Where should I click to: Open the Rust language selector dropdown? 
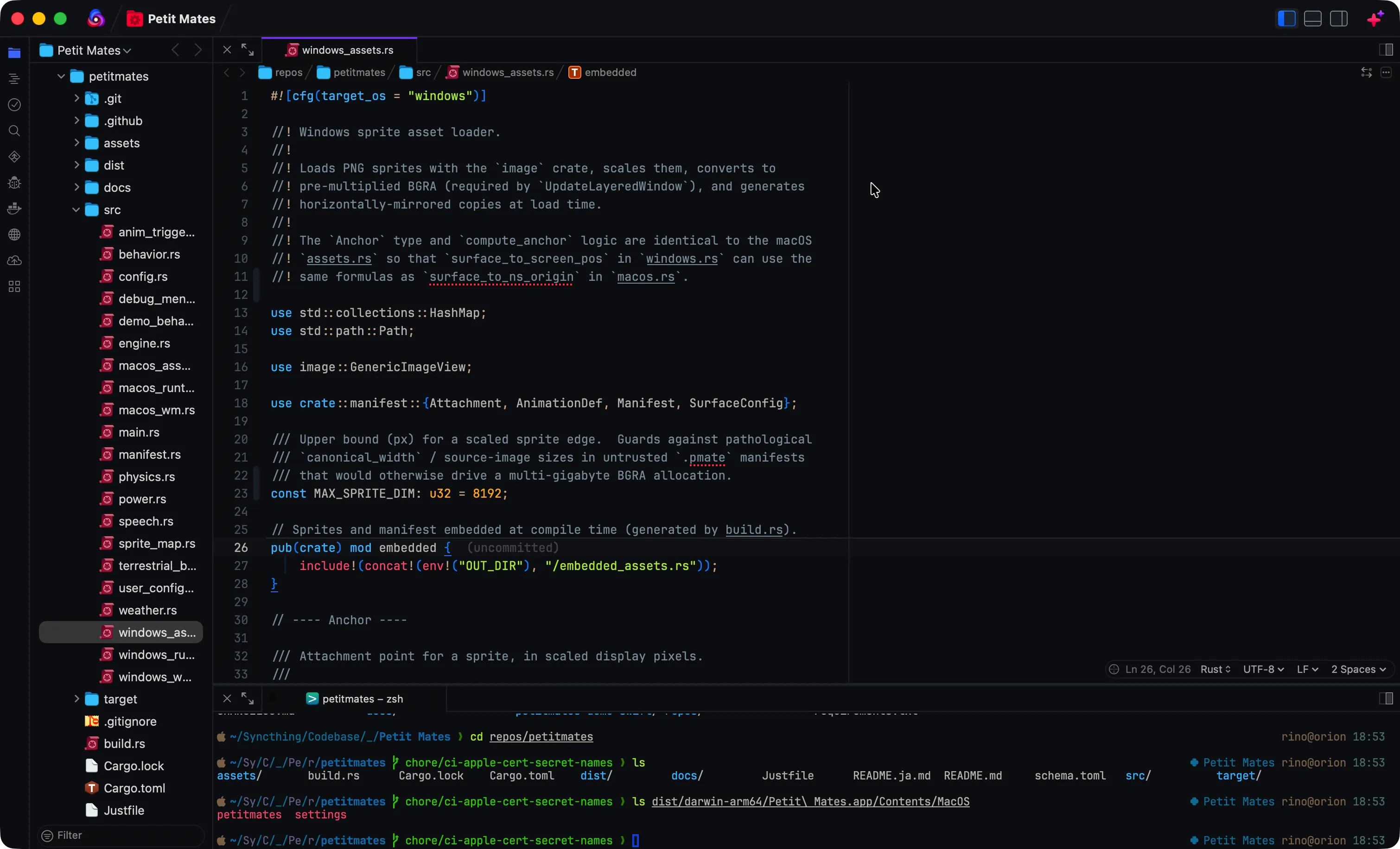tap(1215, 669)
